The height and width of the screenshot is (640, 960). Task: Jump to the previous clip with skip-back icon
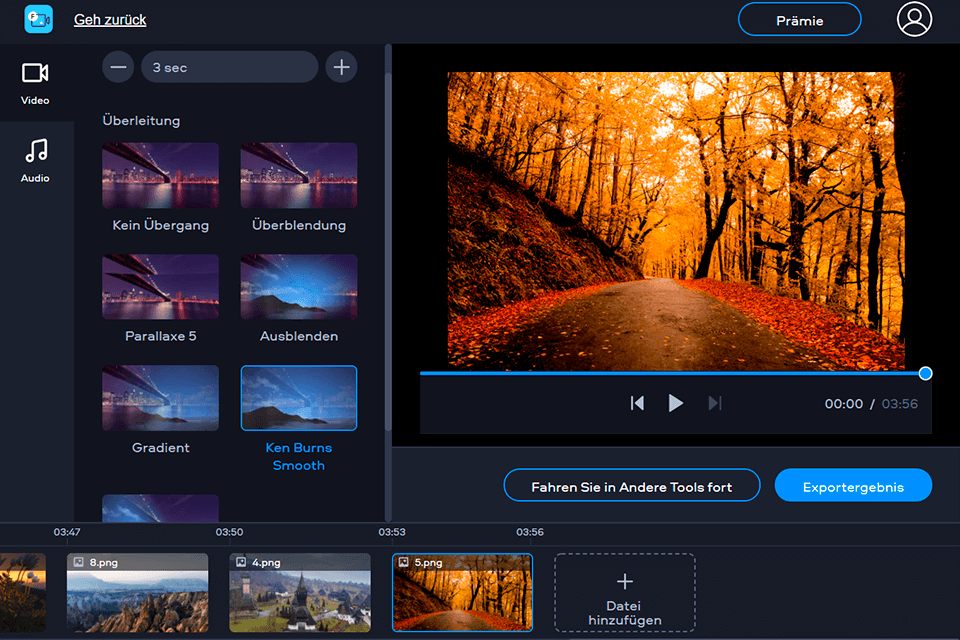point(638,403)
